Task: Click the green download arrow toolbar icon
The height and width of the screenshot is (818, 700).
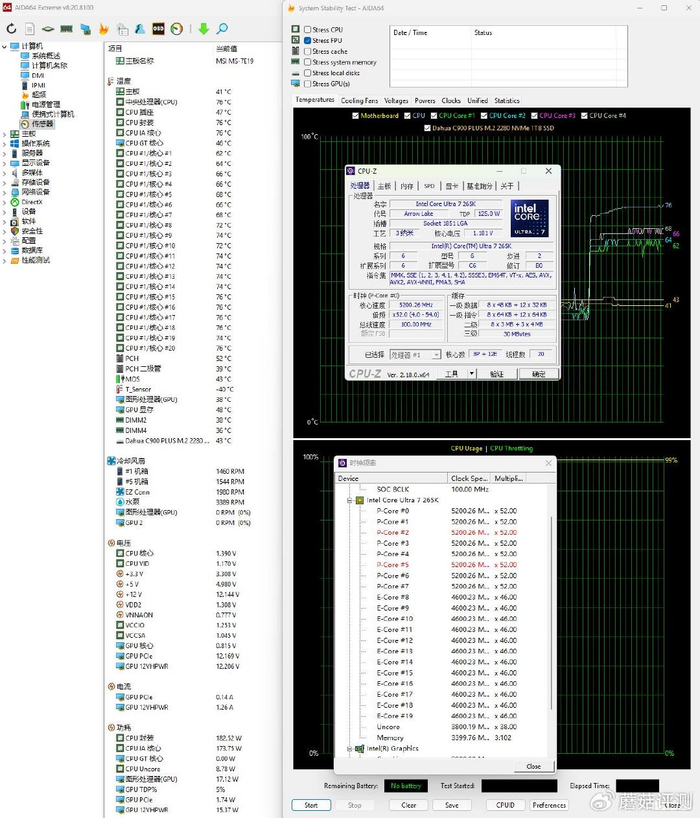Action: (203, 29)
